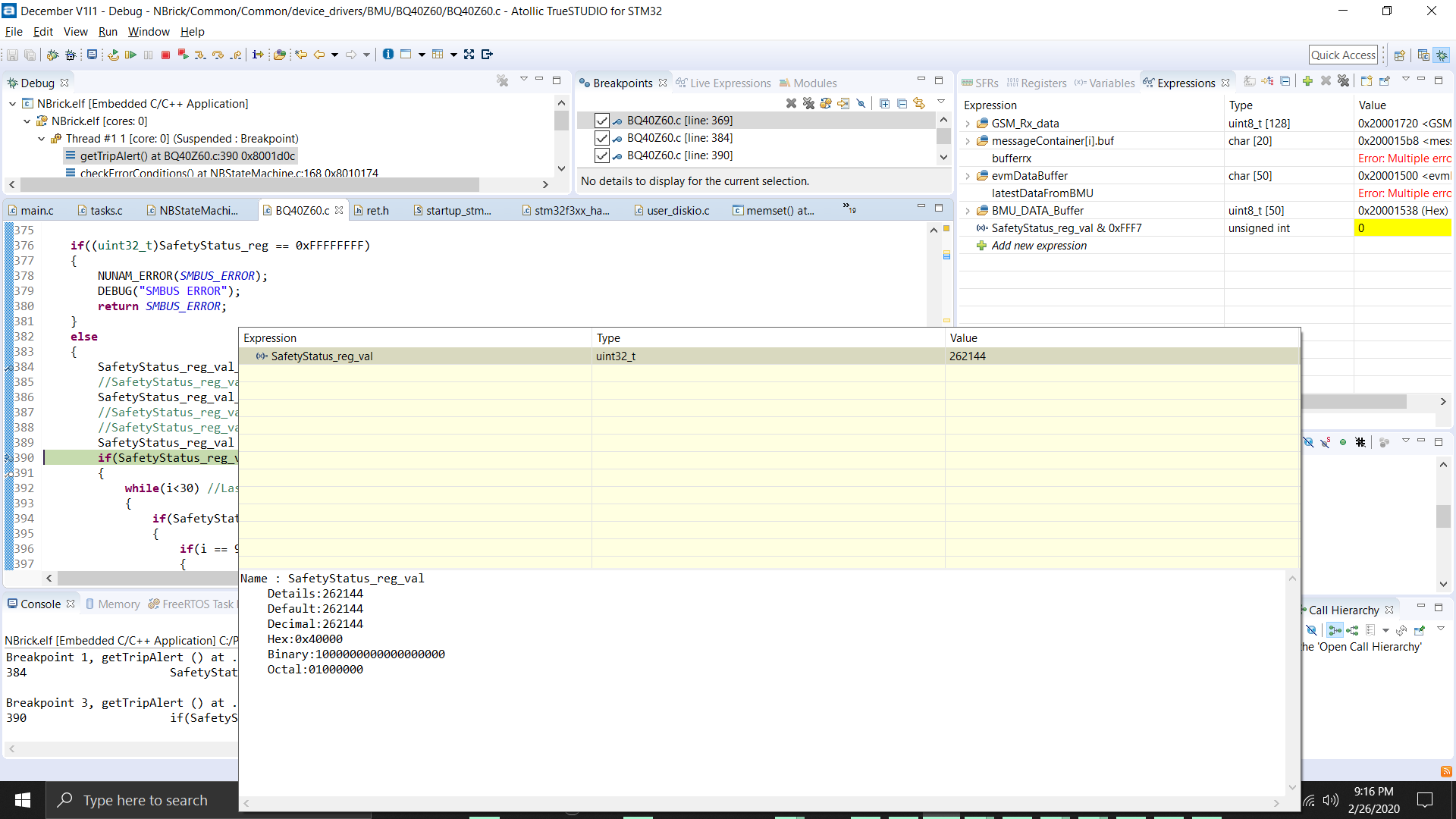Click the Step Return toolbar icon

tap(236, 55)
